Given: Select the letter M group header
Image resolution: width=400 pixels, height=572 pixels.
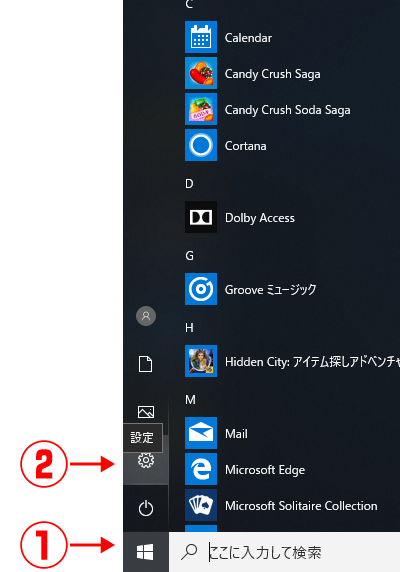Looking at the screenshot, I should (x=190, y=400).
